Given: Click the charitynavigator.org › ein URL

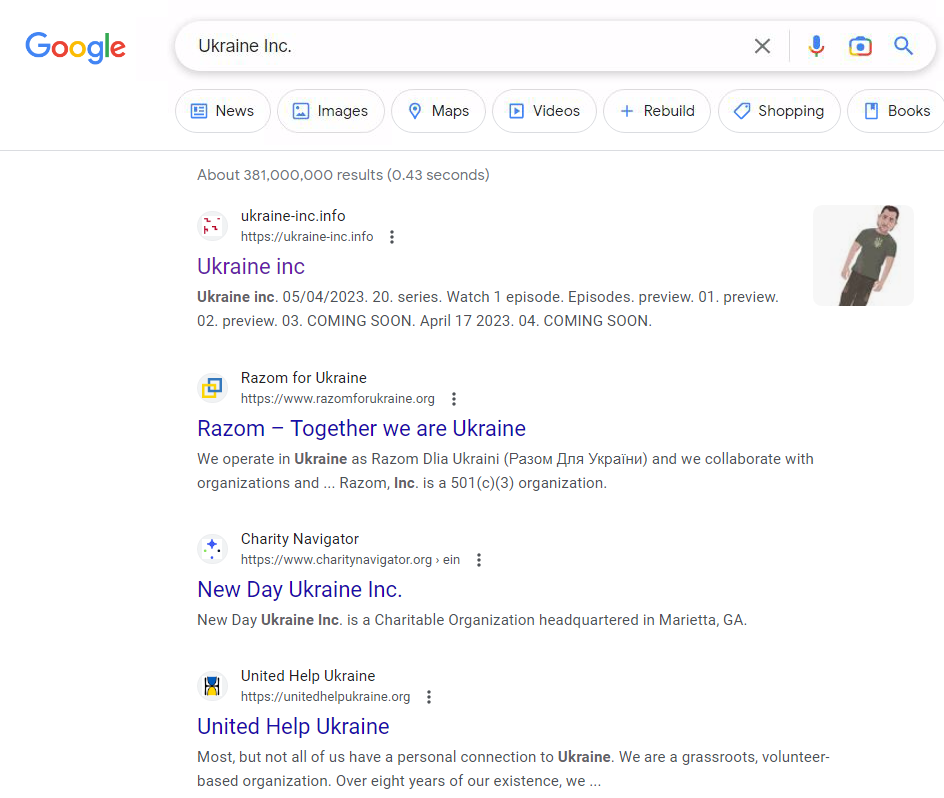Looking at the screenshot, I should coord(350,560).
